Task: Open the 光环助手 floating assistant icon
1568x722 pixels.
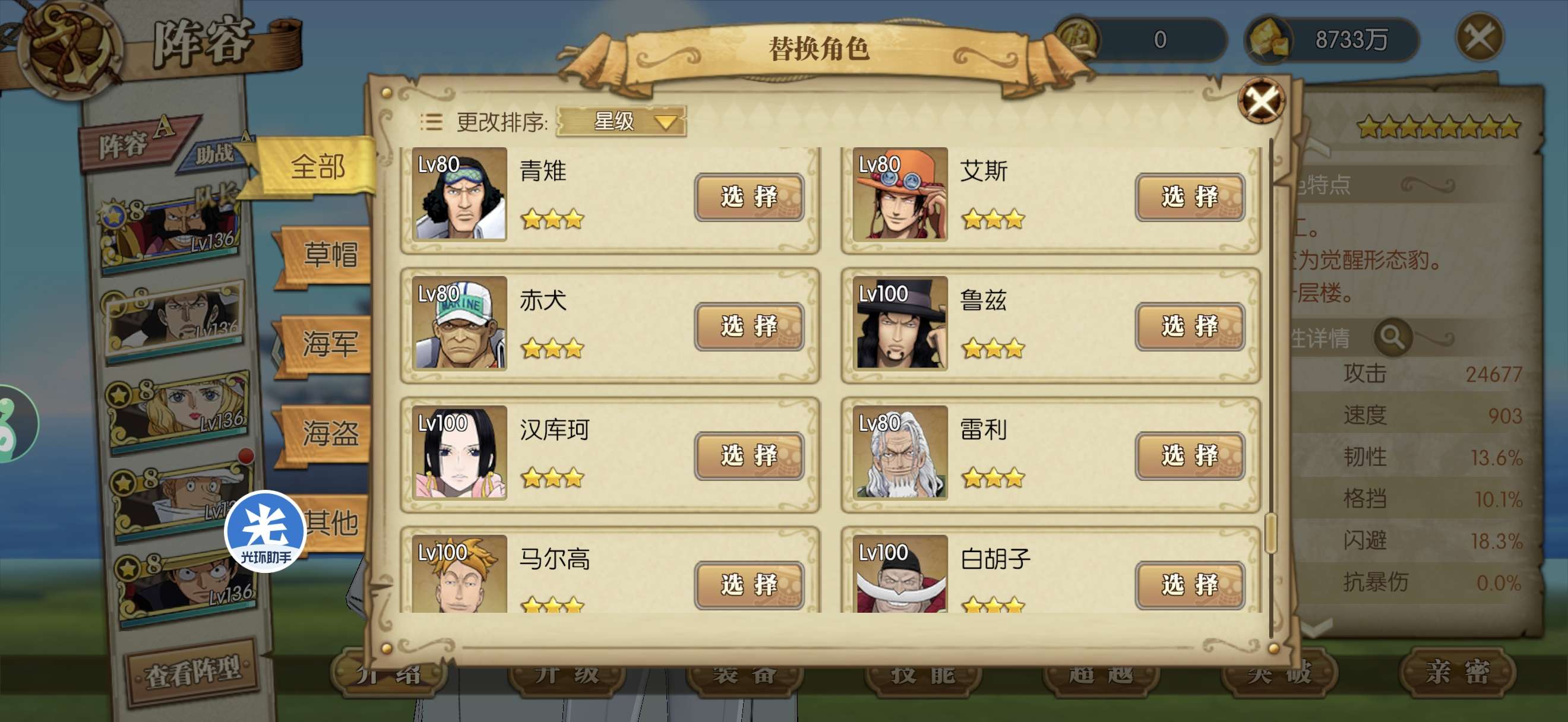Action: [x=265, y=531]
